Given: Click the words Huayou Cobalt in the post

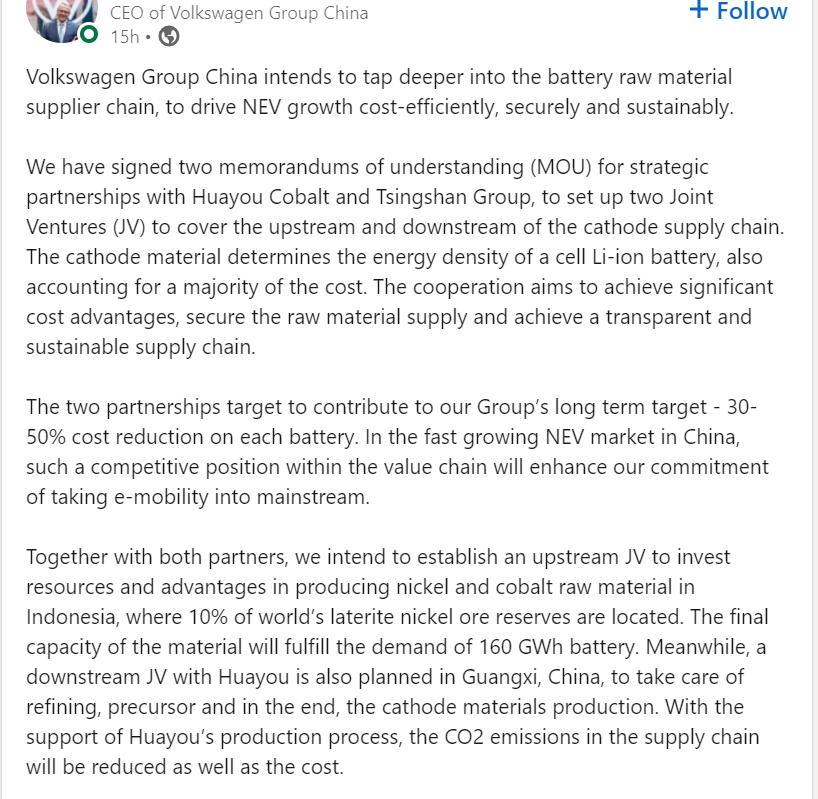Looking at the screenshot, I should pyautogui.click(x=261, y=197).
